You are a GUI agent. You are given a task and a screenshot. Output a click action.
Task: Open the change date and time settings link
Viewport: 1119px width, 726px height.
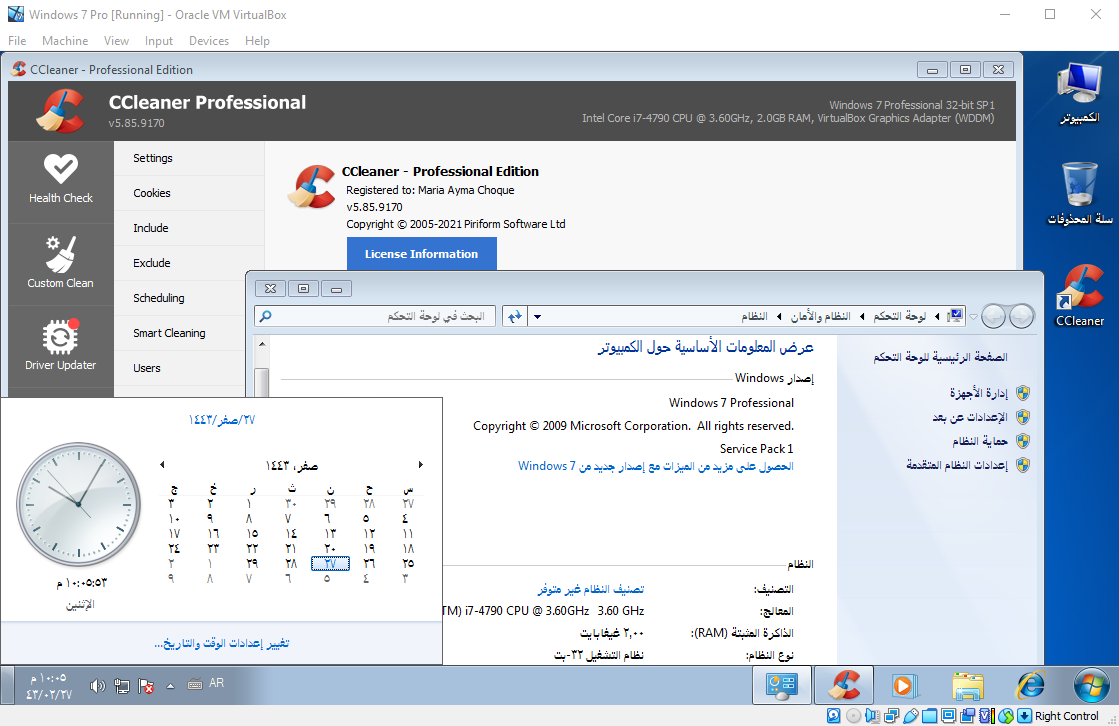tap(222, 642)
